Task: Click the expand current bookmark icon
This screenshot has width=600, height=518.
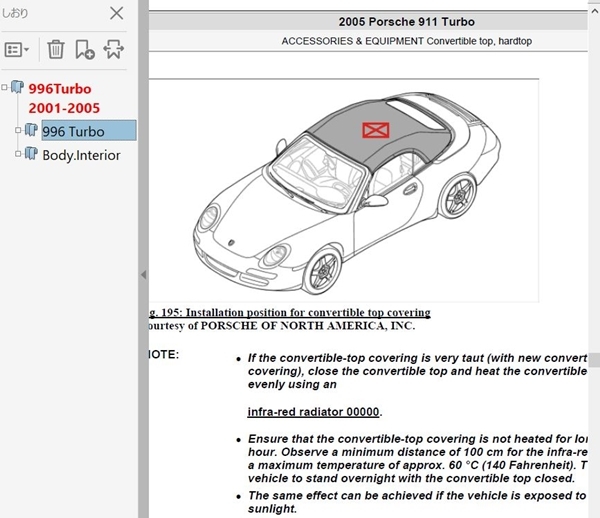Action: click(114, 49)
